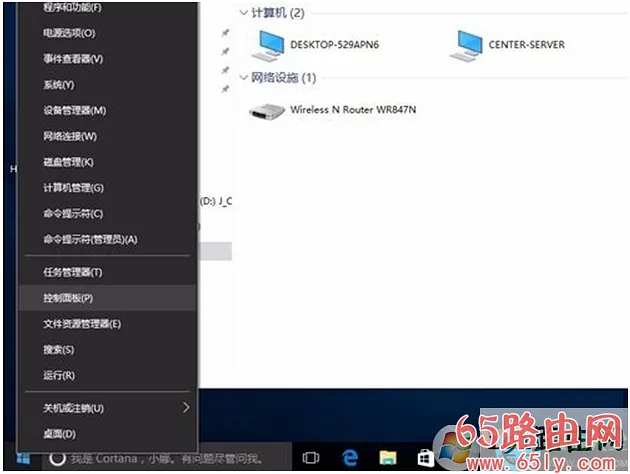Collapse the 计算机 (2) group
Viewport: 630px width, 474px height.
[244, 14]
